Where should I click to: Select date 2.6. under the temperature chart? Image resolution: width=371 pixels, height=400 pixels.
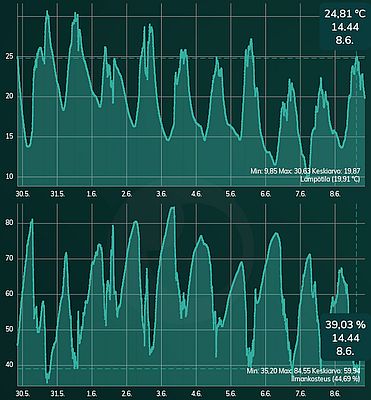coord(127,194)
